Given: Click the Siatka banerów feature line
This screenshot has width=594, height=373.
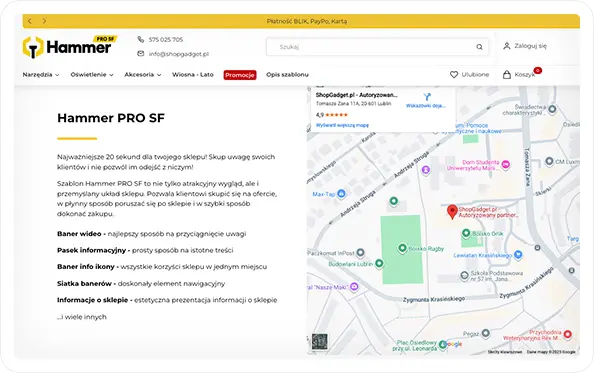Looking at the screenshot, I should (141, 283).
